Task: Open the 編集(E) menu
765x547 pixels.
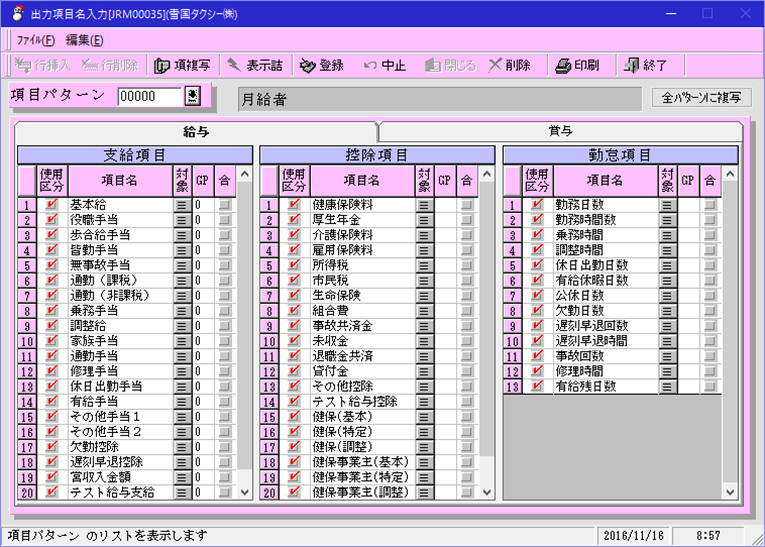Action: pyautogui.click(x=84, y=40)
